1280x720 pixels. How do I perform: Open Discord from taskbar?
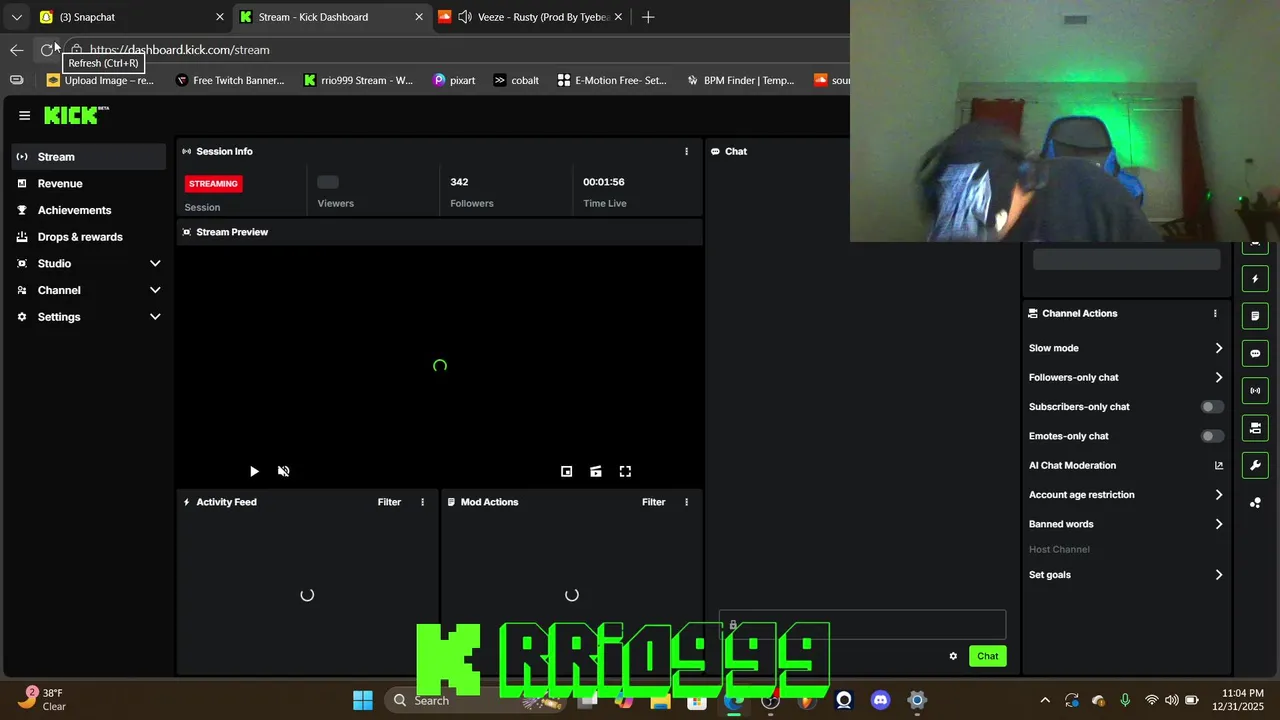click(x=880, y=700)
